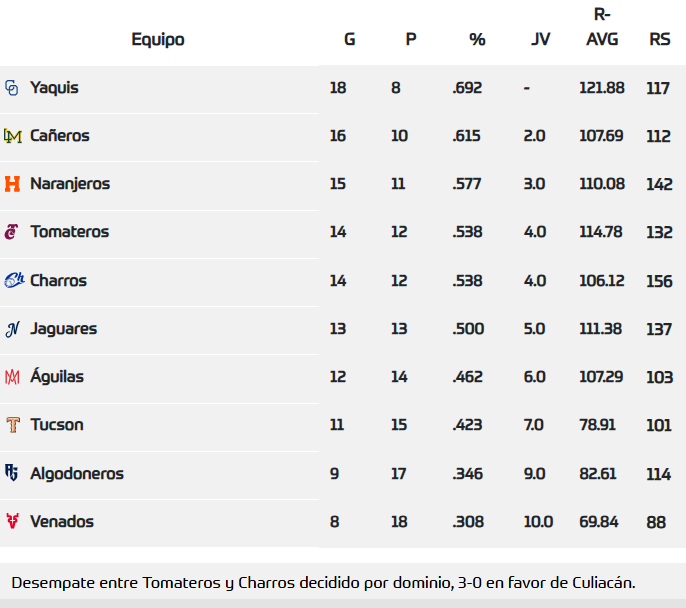The height and width of the screenshot is (608, 686).
Task: Click the Águilas team logo
Action: click(x=12, y=377)
